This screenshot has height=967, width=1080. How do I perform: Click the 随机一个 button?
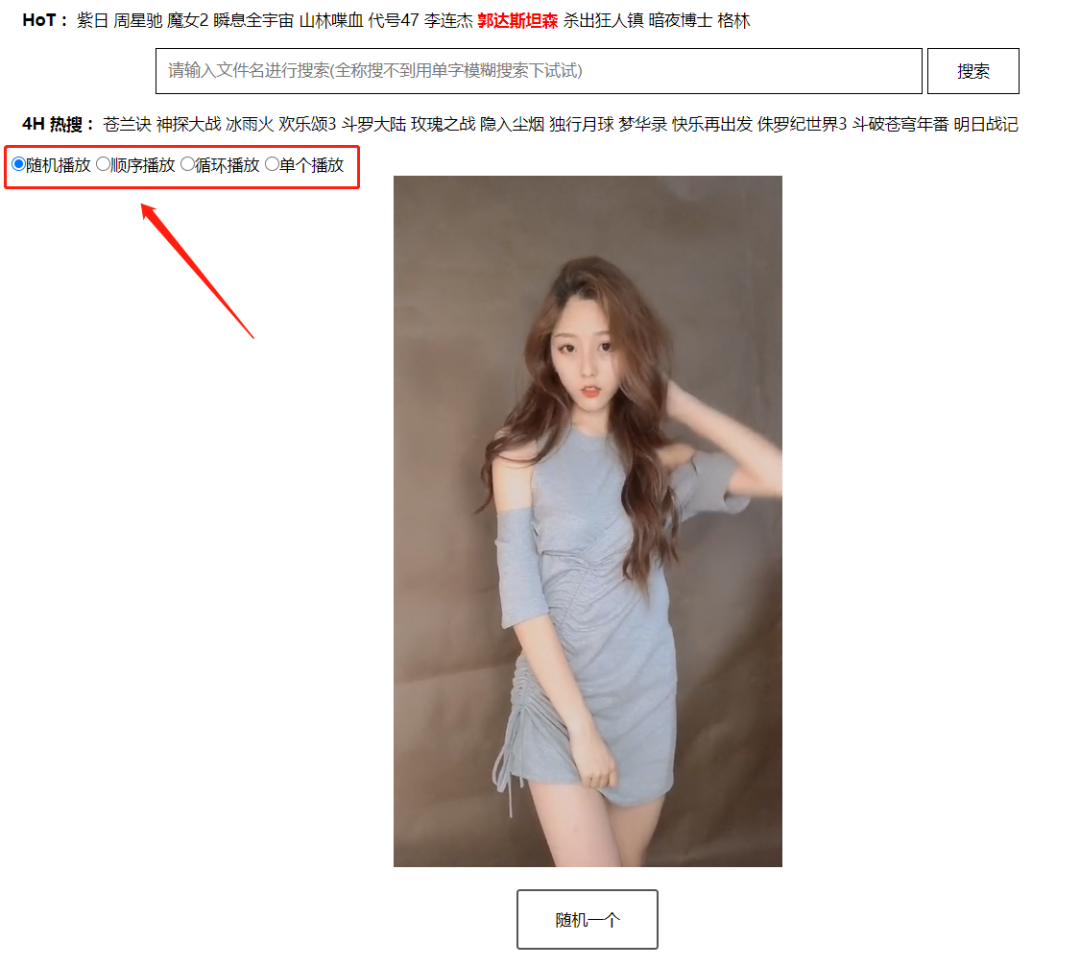(x=588, y=919)
